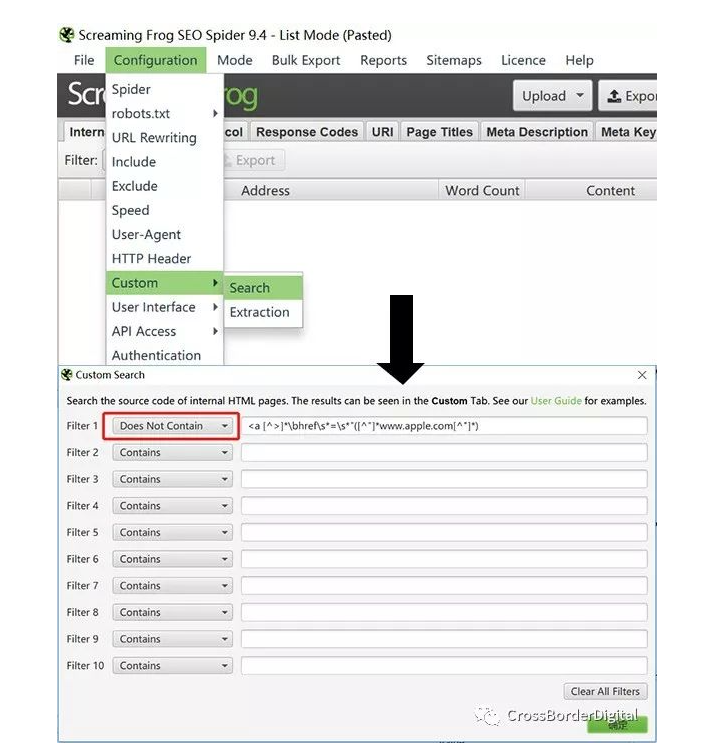Close the Custom Search dialog

coord(642,375)
